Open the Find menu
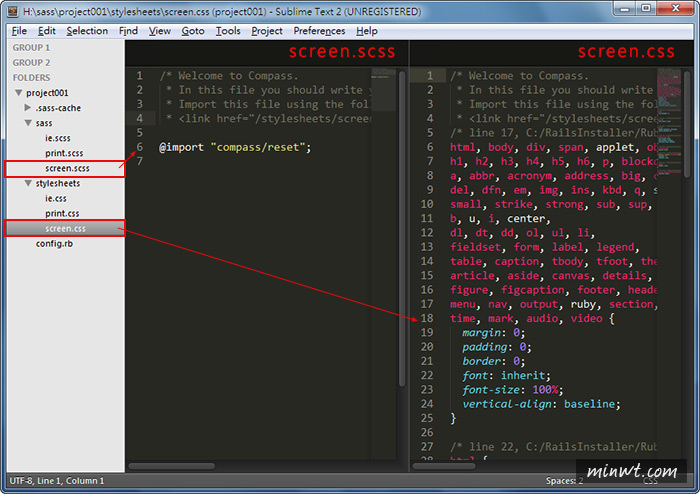The height and width of the screenshot is (494, 700). coord(128,31)
